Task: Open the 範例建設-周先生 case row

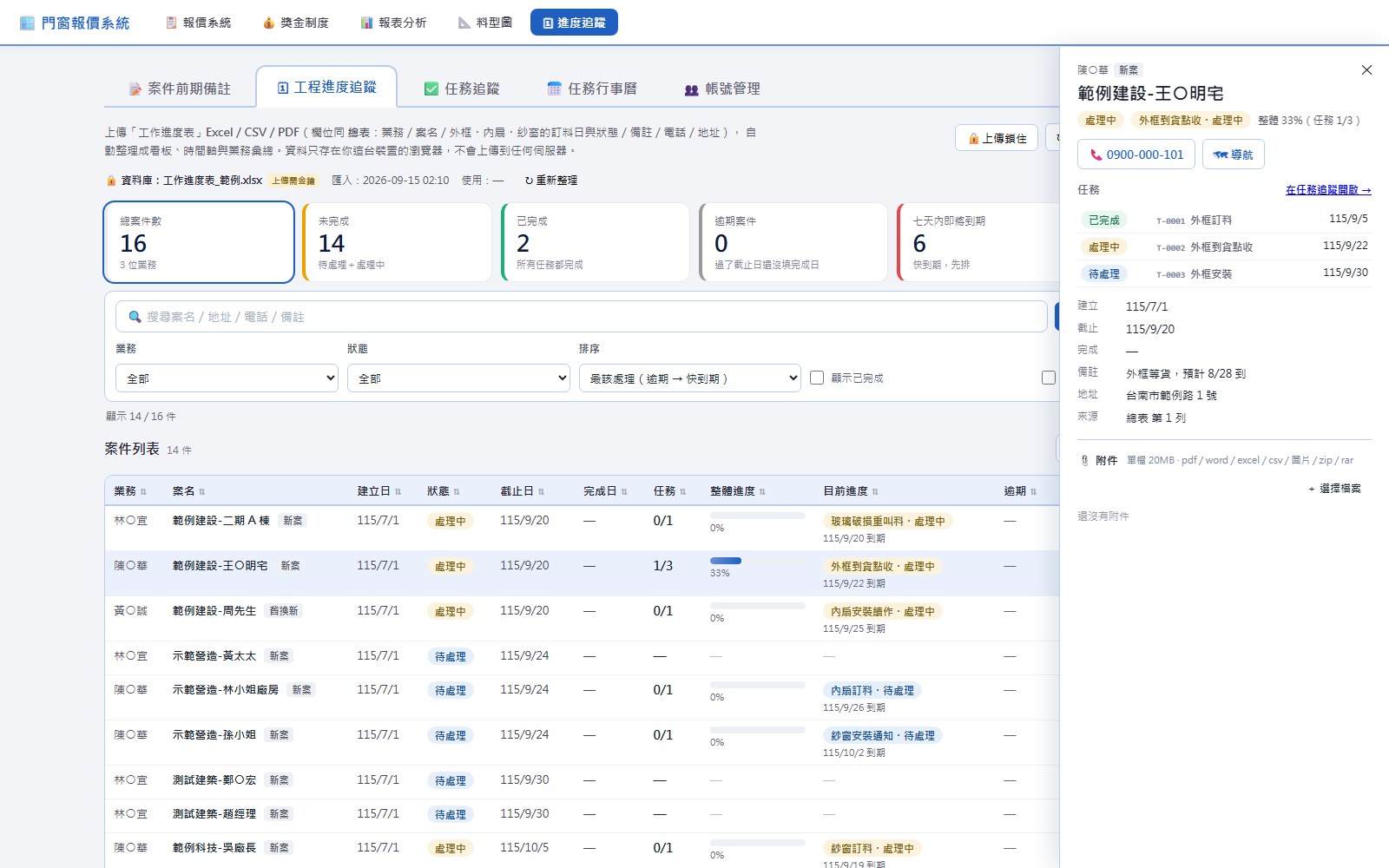Action: (x=582, y=619)
